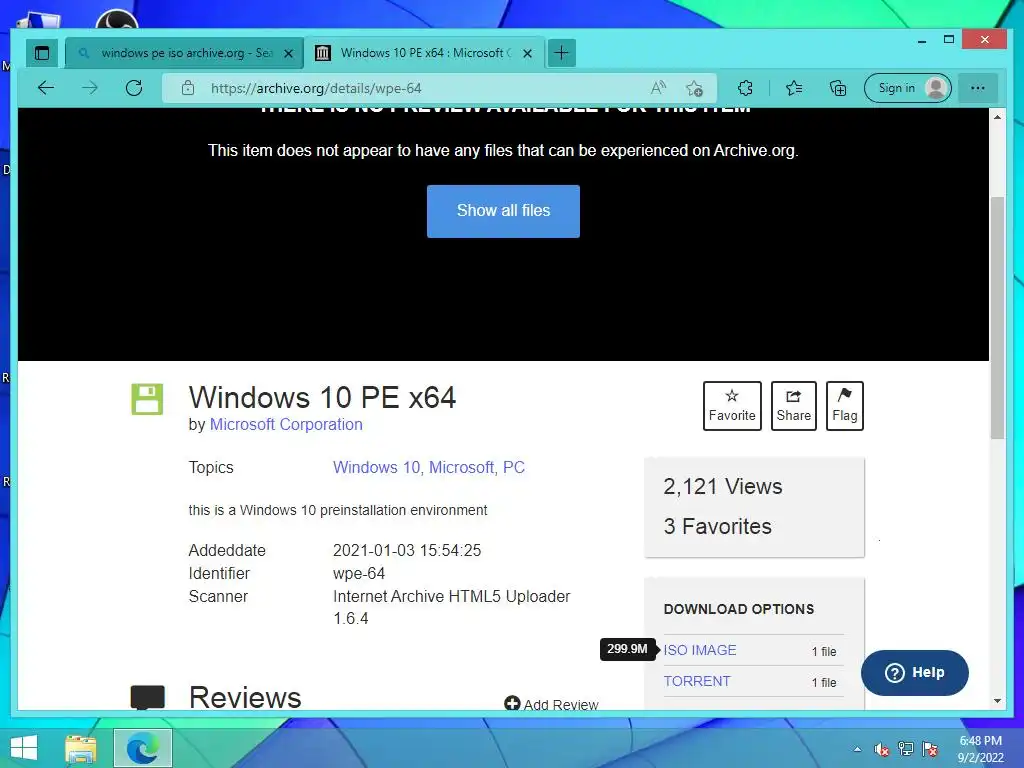Click the network tray icon
The height and width of the screenshot is (768, 1024).
906,749
